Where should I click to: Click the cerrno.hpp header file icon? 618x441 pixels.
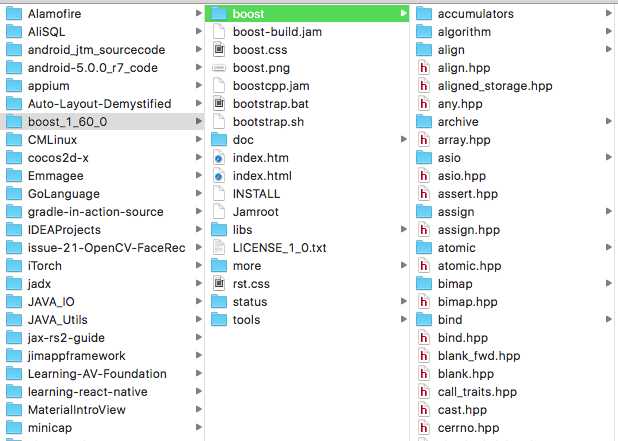424,428
